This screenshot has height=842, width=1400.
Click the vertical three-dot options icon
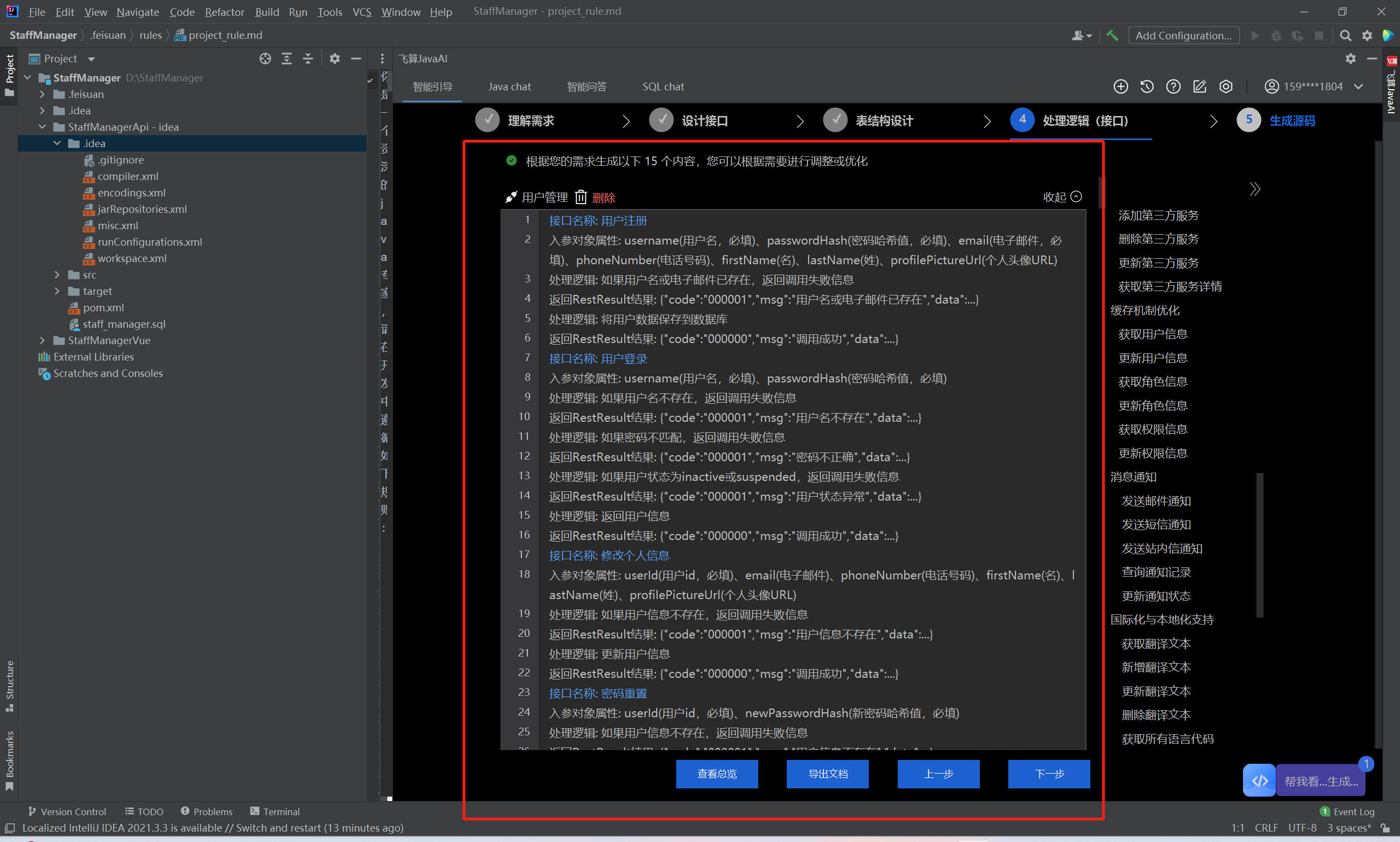(382, 59)
